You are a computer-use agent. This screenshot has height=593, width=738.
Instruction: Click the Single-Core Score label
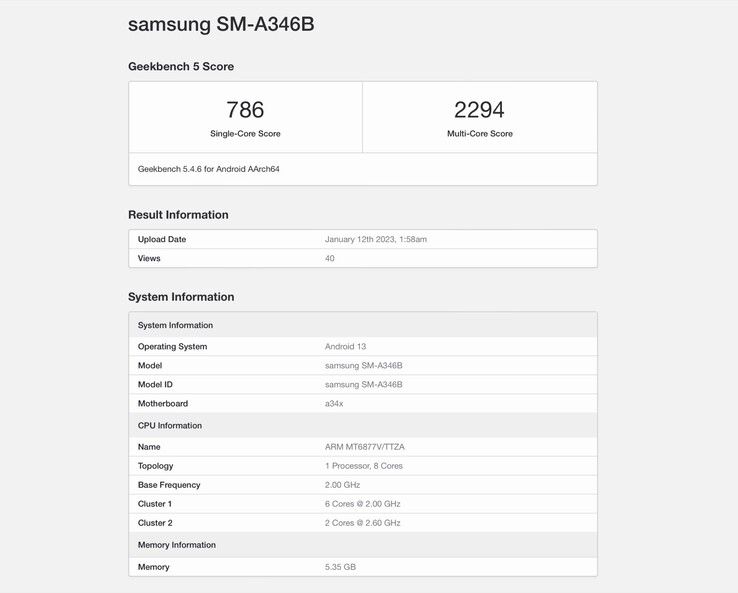click(245, 134)
